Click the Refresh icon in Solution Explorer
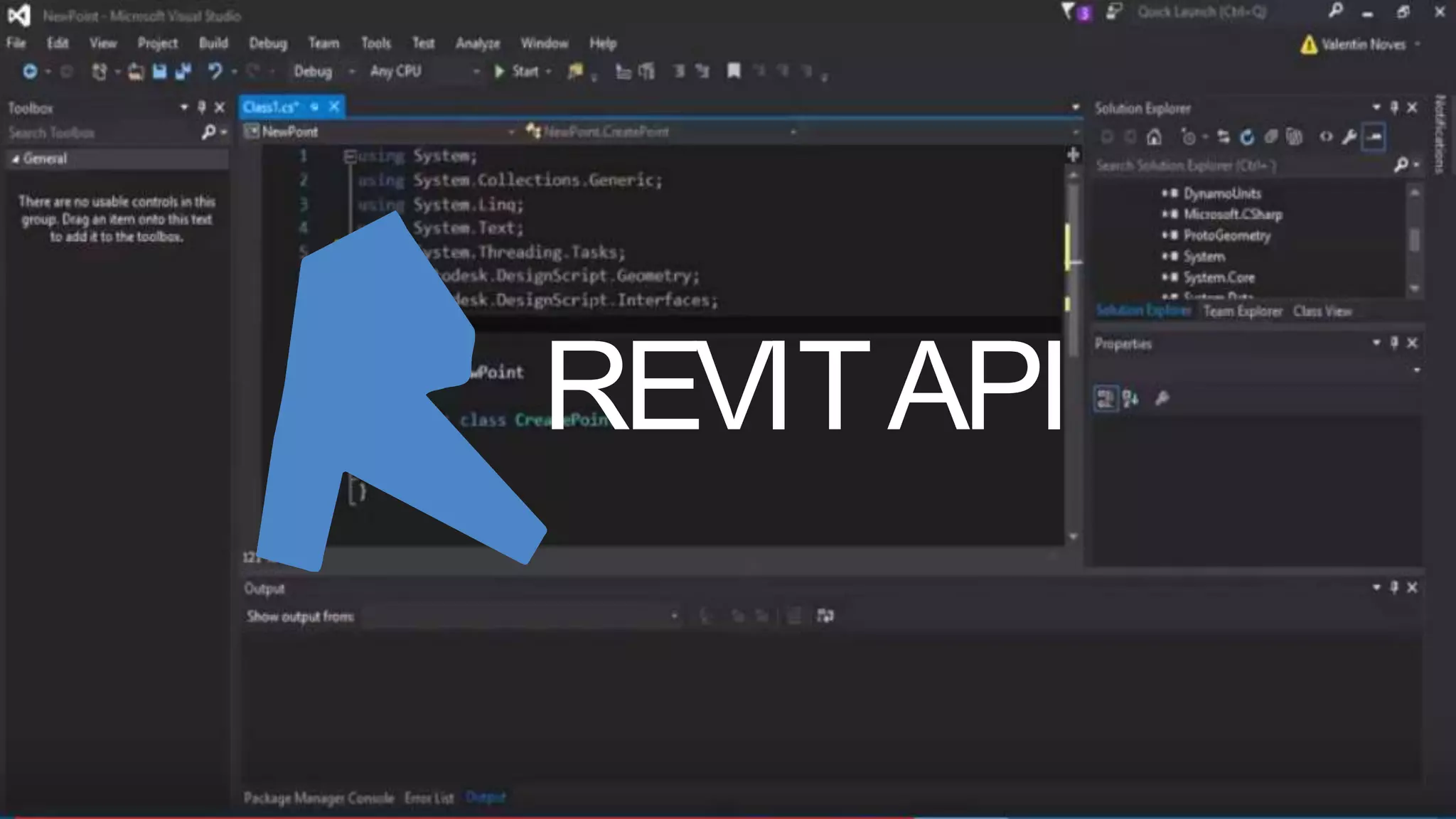Screen dimensions: 1456x819 pos(1247,136)
